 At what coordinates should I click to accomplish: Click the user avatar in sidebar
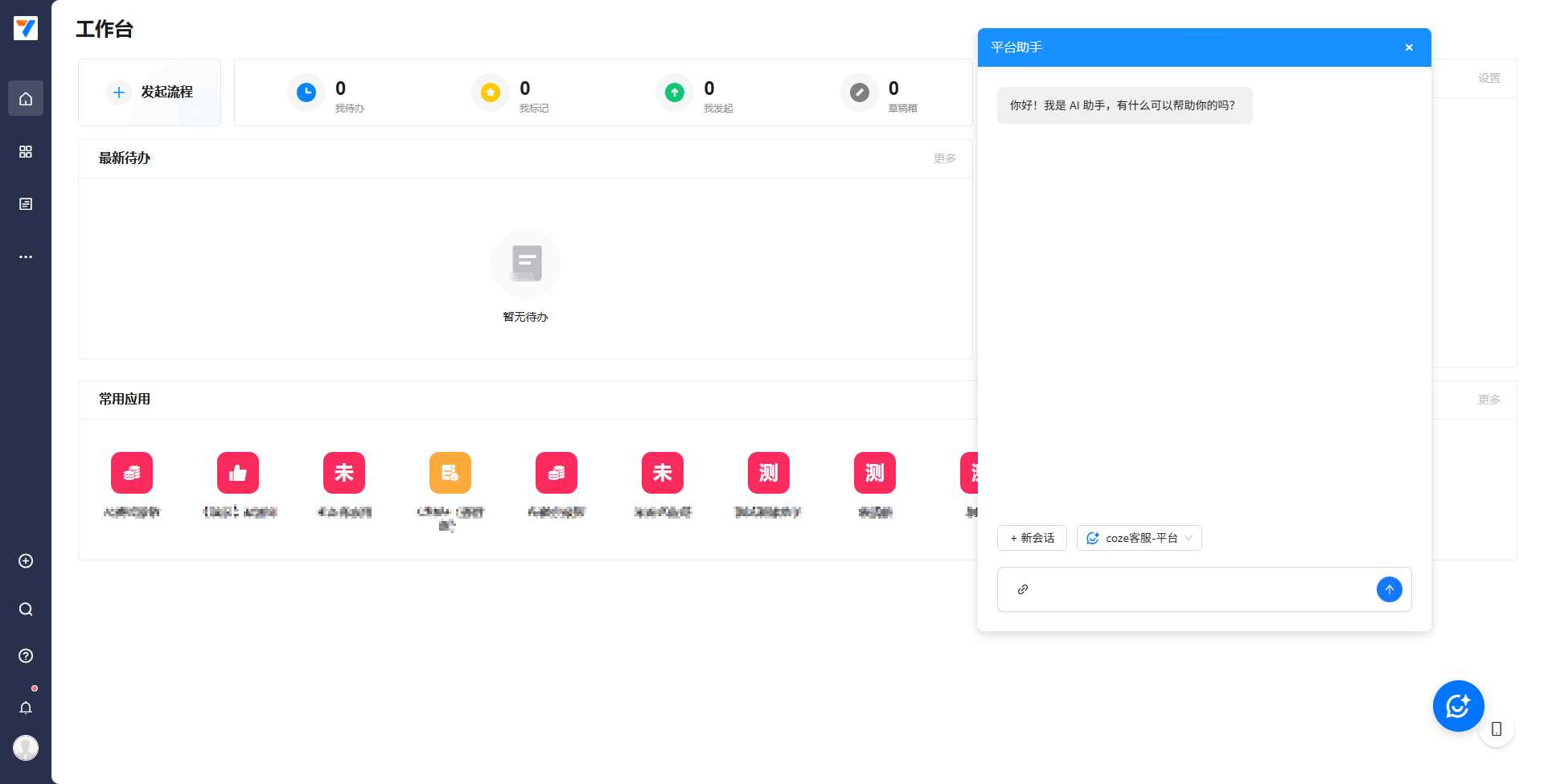tap(26, 748)
